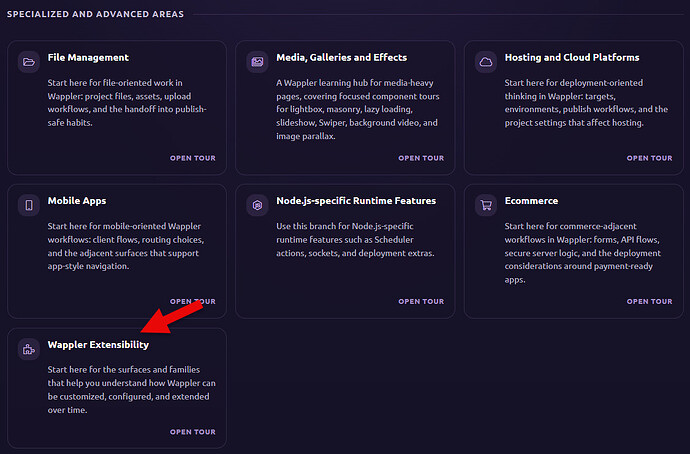Click the deployment-oriented thinking description
Screen dimensions: 690x454
pos(586,103)
